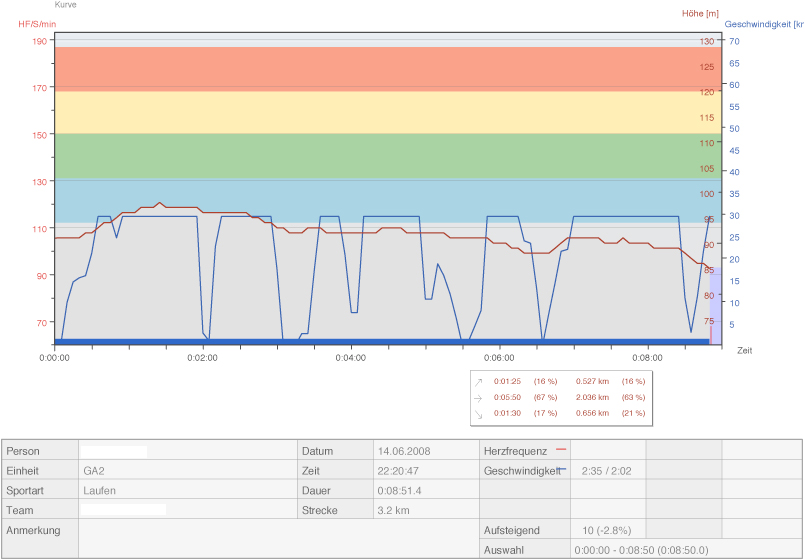This screenshot has width=805, height=560.
Task: Click the ascending arrow icon in legend
Action: click(478, 381)
